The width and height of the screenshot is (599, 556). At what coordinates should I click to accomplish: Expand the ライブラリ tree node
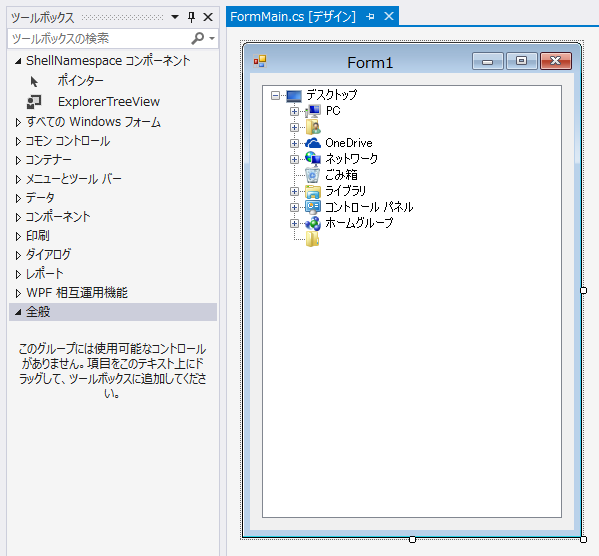[294, 191]
